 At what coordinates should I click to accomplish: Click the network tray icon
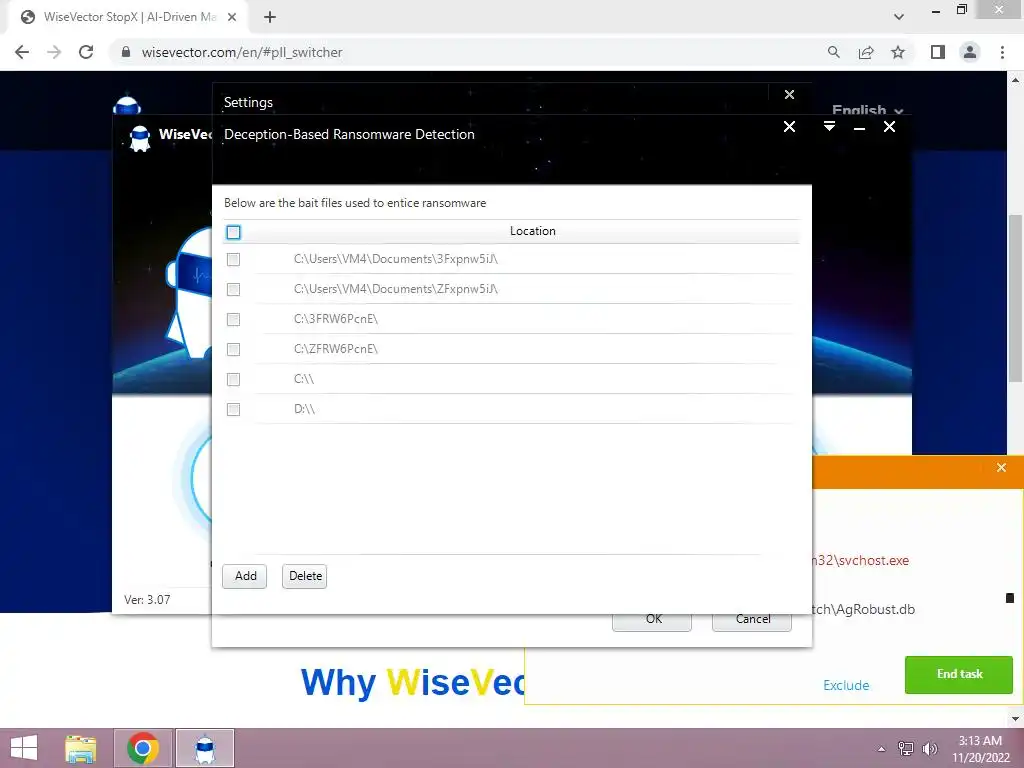pos(906,749)
